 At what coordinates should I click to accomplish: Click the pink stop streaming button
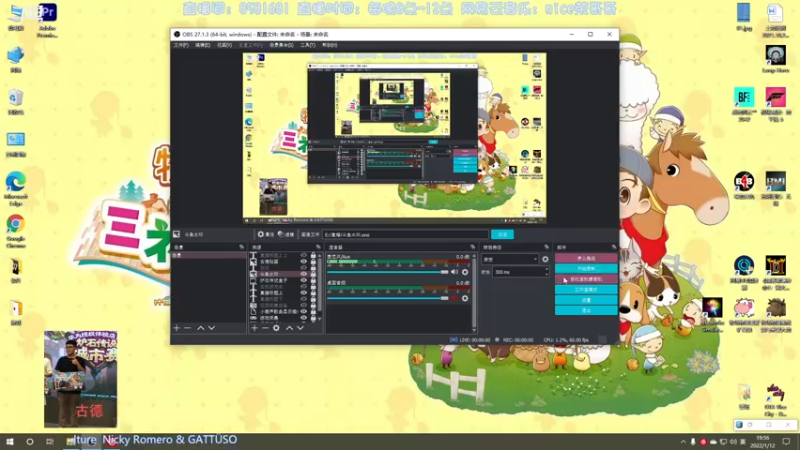(586, 258)
